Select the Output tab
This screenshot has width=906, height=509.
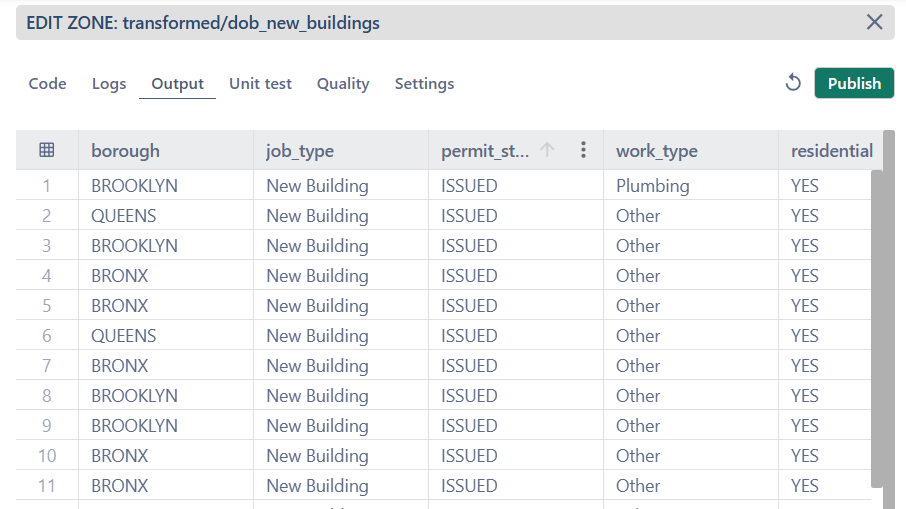[177, 84]
